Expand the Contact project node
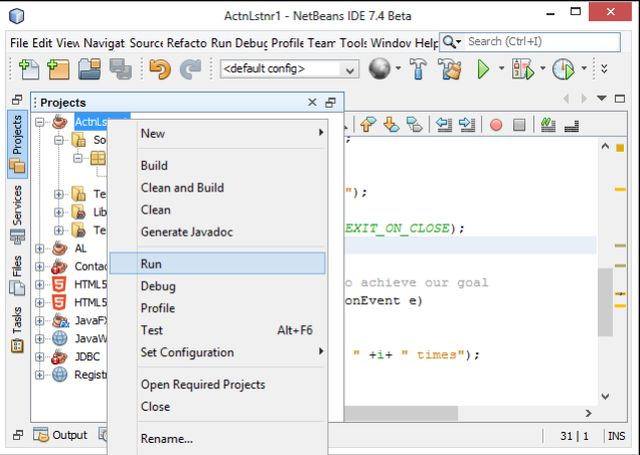Viewport: 640px width, 455px height. (40, 266)
